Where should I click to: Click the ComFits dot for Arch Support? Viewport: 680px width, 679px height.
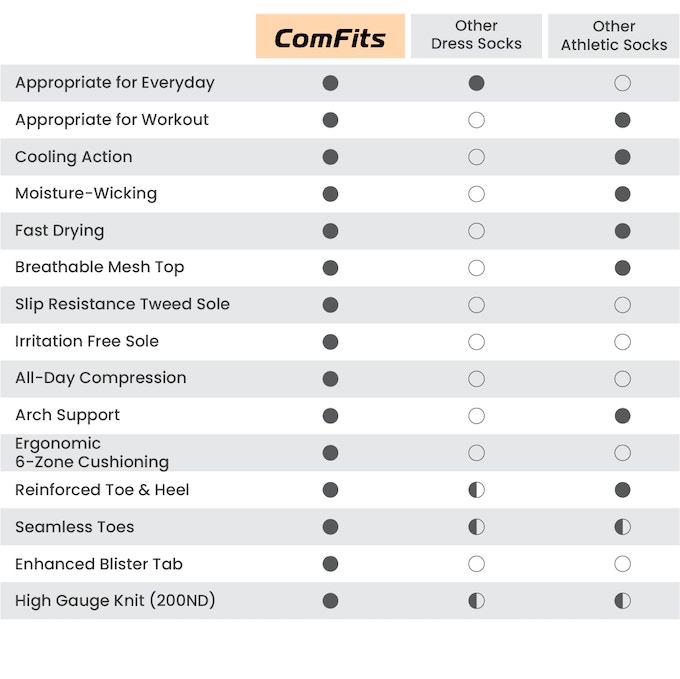click(x=331, y=416)
